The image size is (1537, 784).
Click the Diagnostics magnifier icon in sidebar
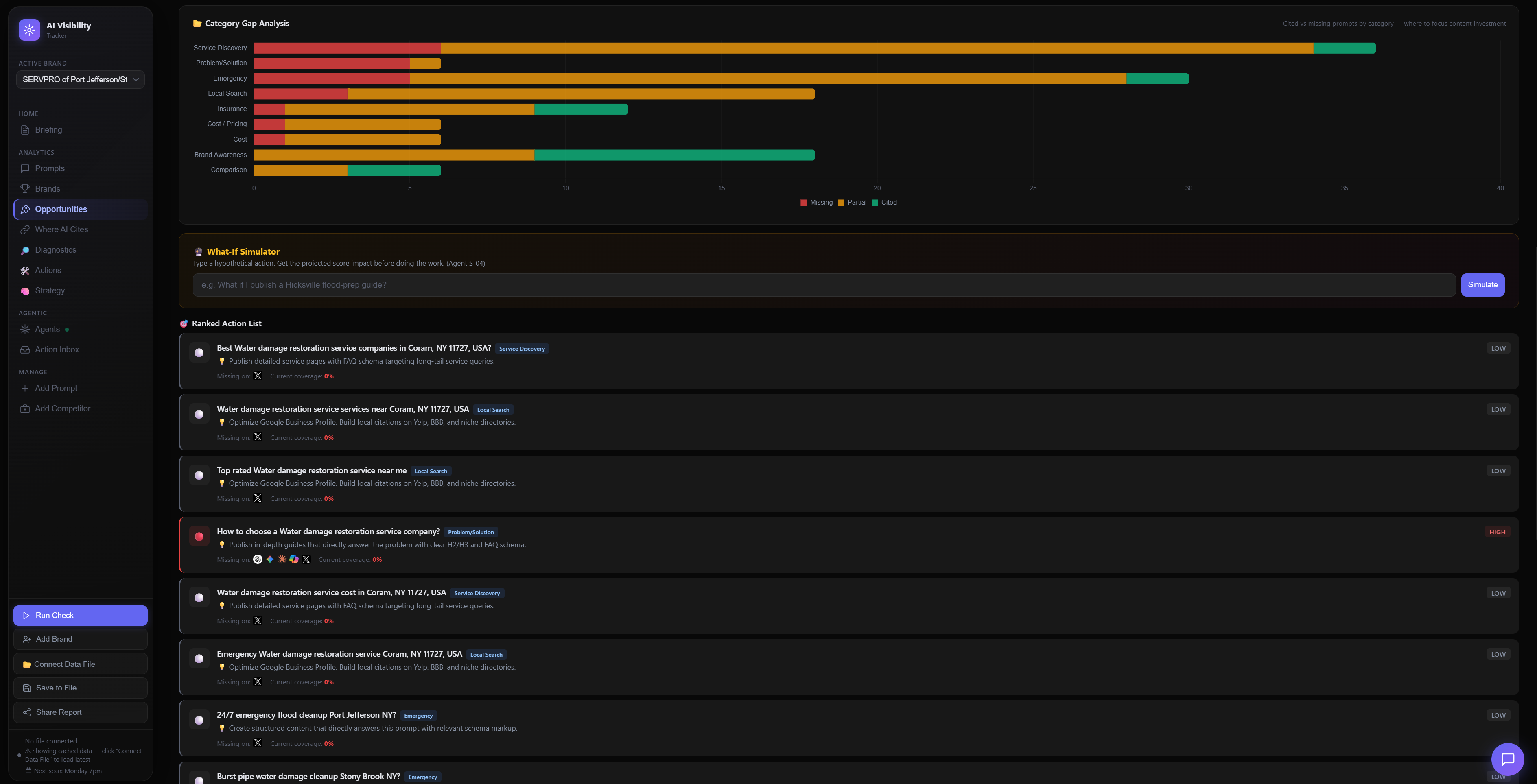(25, 250)
